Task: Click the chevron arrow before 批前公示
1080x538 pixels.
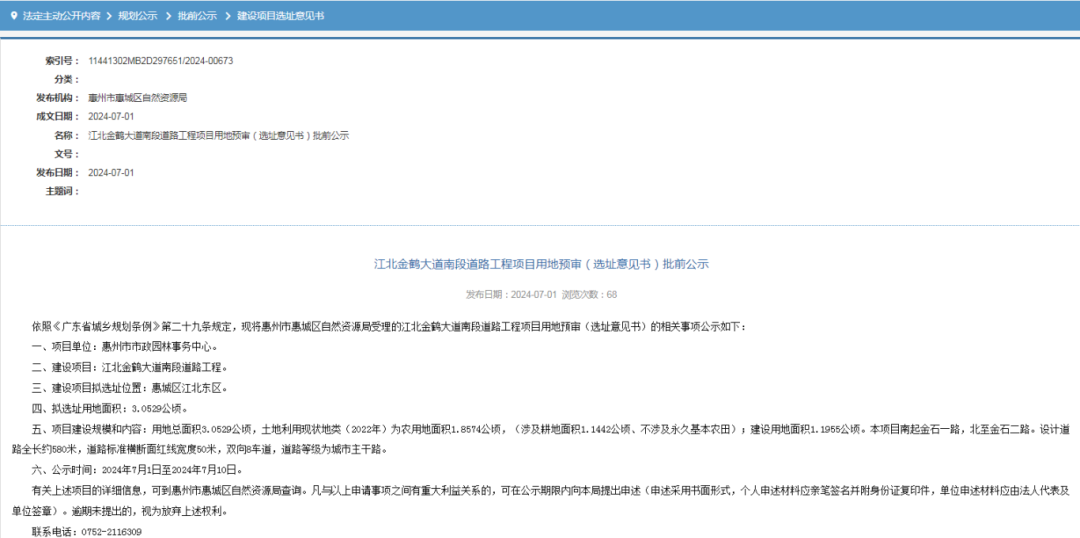Action: tap(167, 17)
